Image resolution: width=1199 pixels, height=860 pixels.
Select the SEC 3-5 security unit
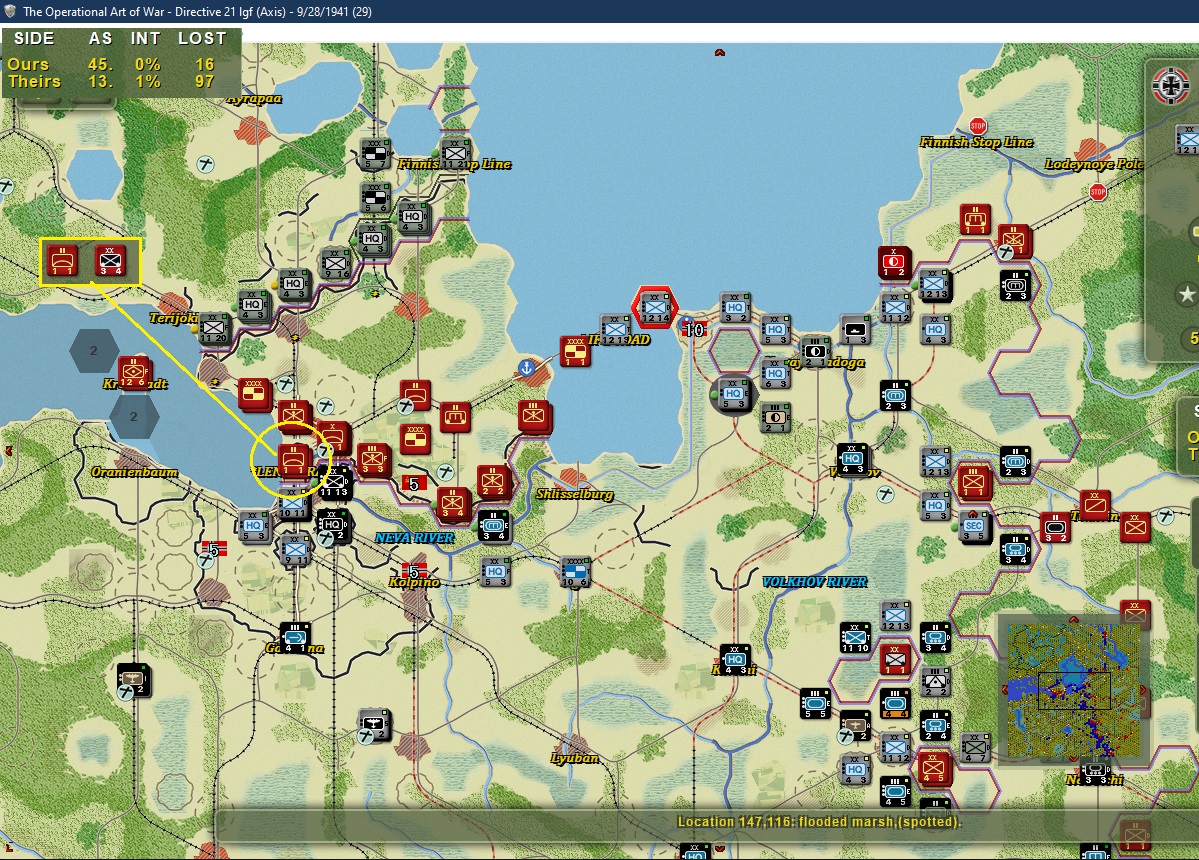pos(974,527)
